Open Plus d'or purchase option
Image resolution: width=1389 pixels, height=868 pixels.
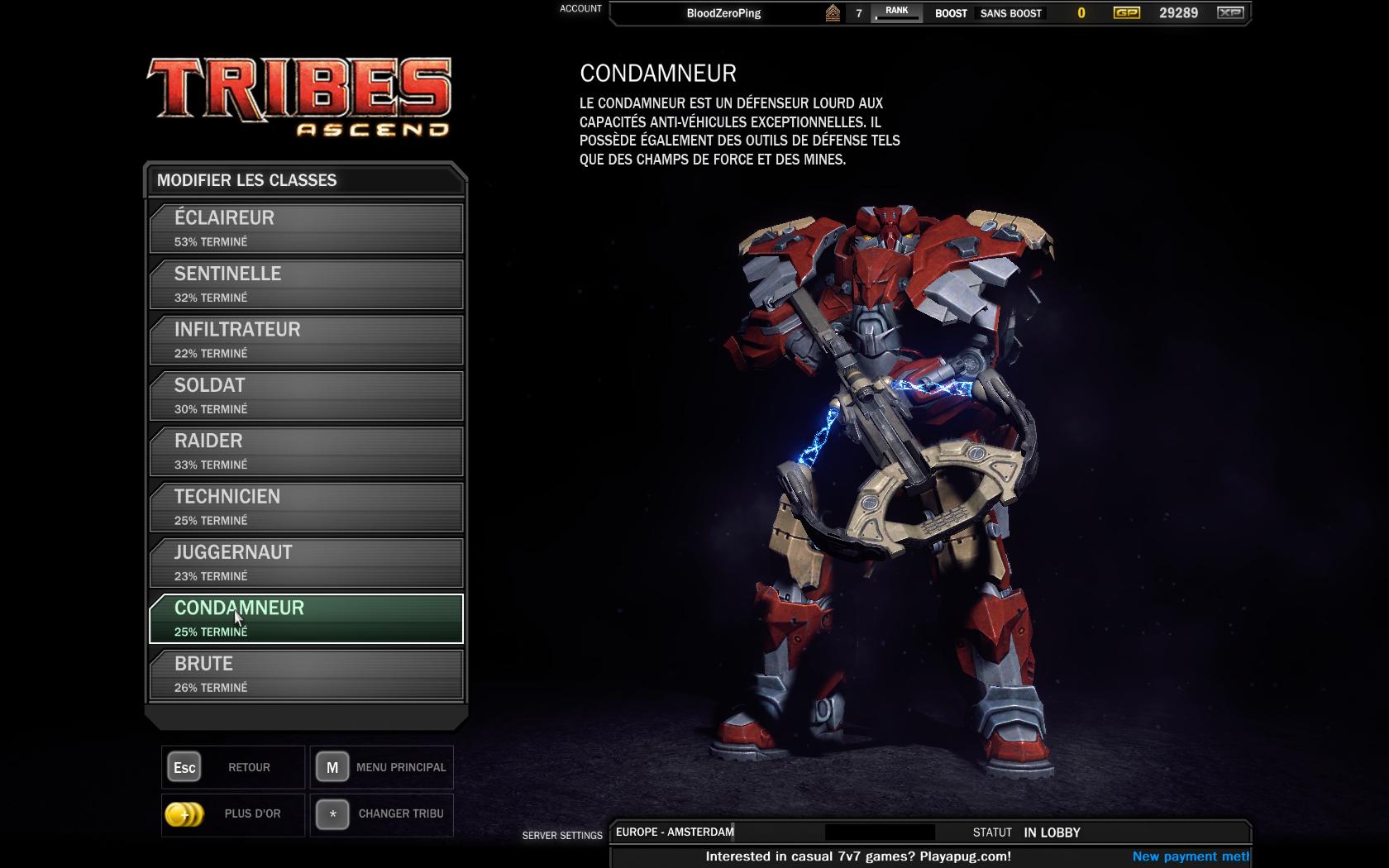pyautogui.click(x=252, y=813)
